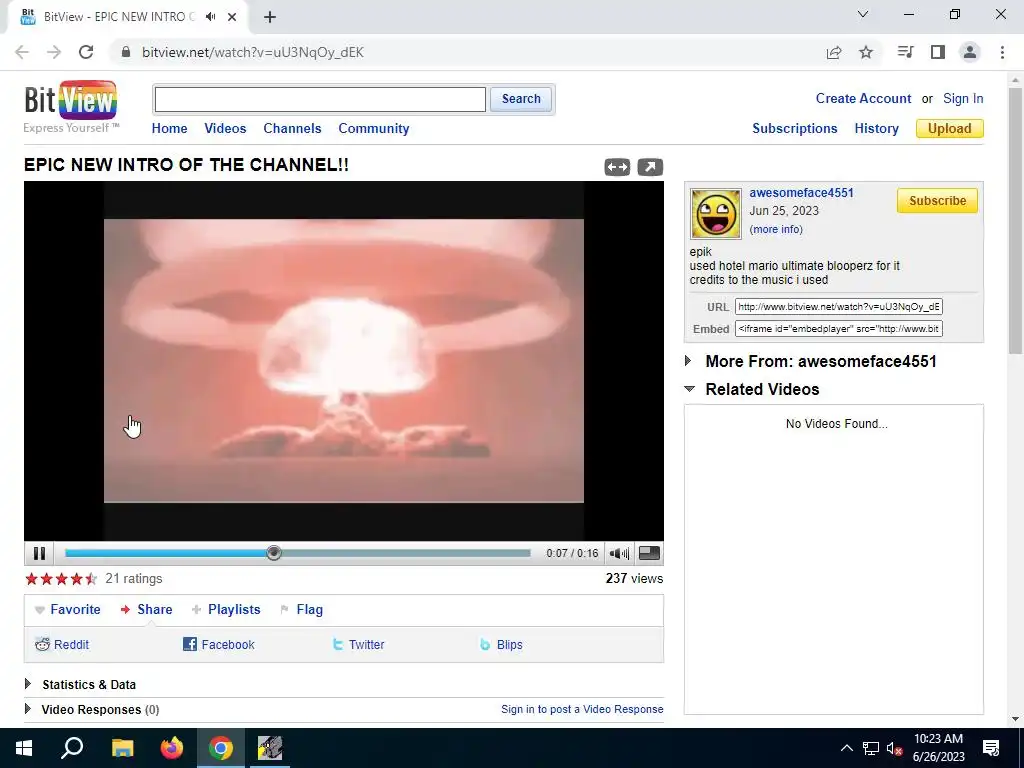This screenshot has width=1024, height=768.
Task: Mute the tab via the tab audio icon
Action: click(210, 17)
